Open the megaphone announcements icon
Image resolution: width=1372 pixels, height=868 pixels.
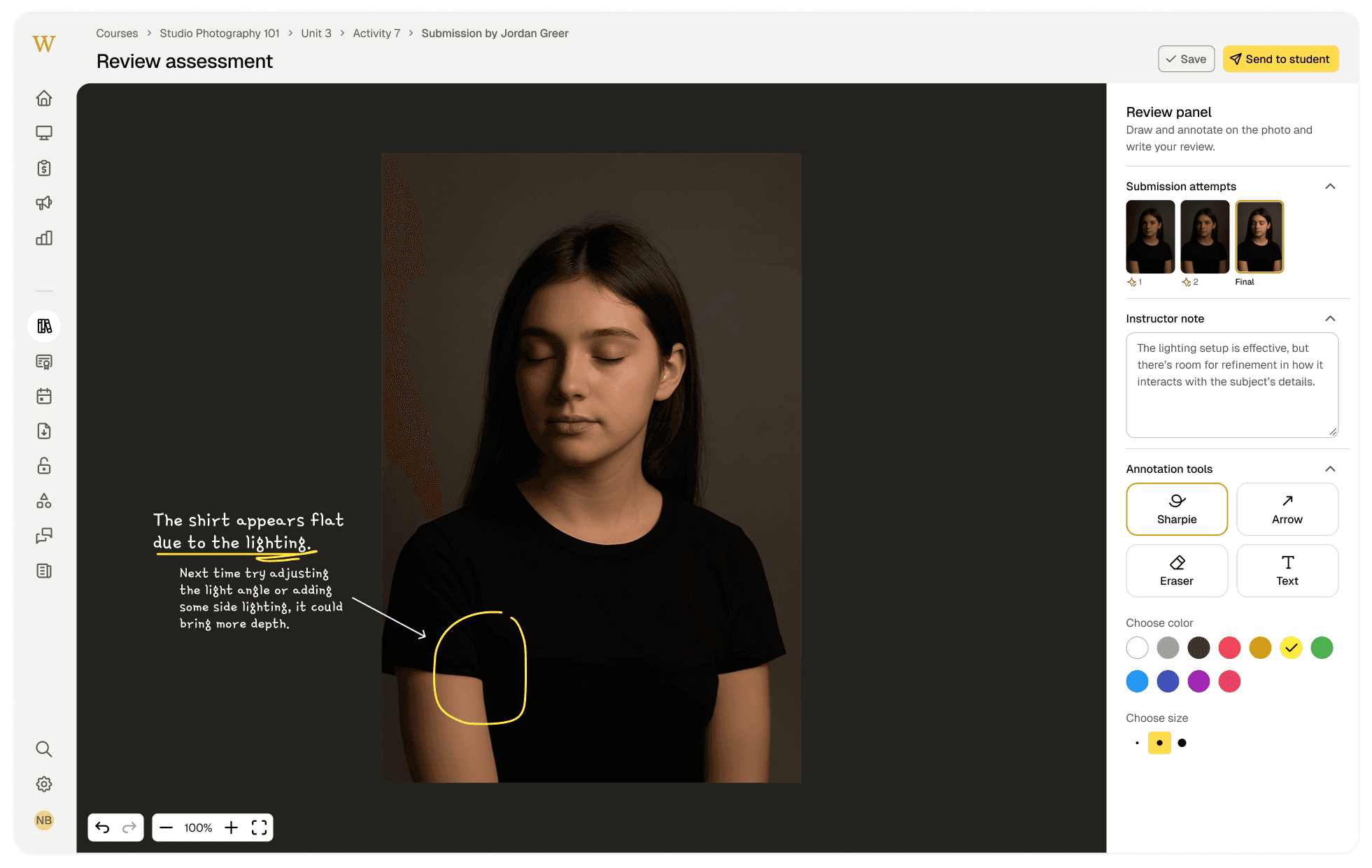44,203
